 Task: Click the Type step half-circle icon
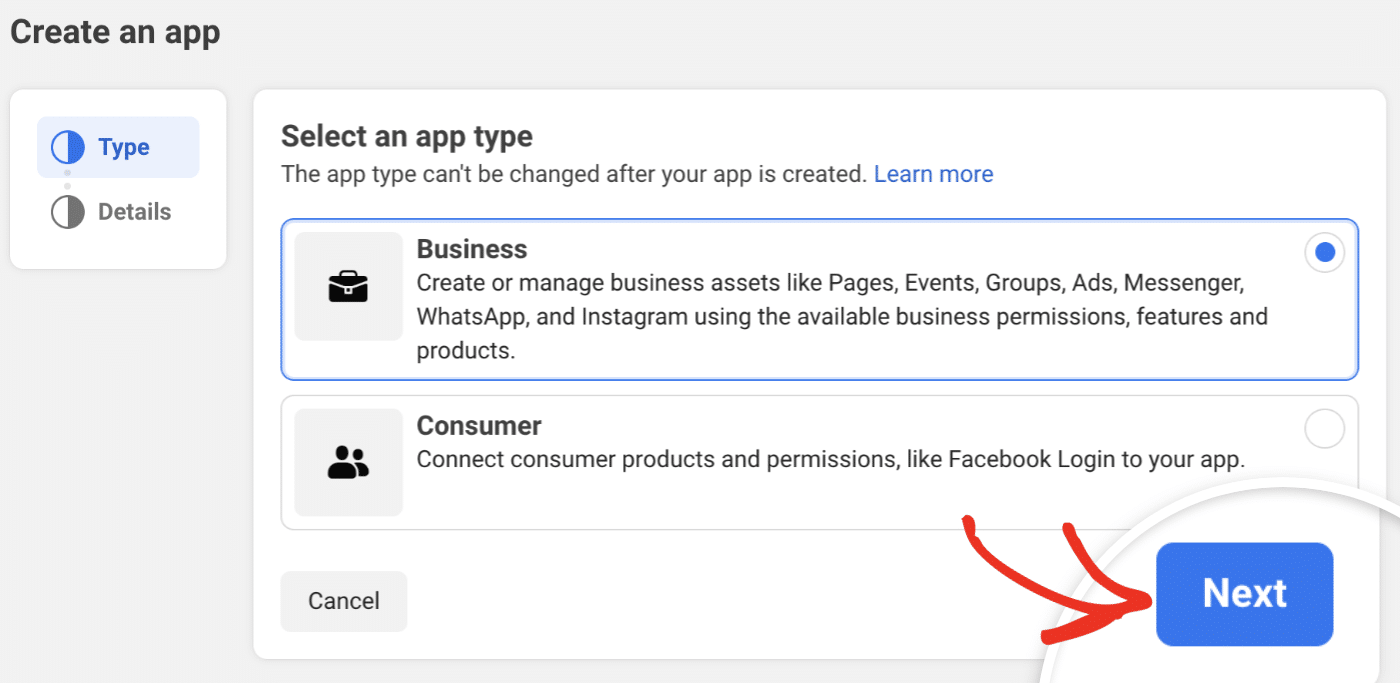(x=65, y=146)
